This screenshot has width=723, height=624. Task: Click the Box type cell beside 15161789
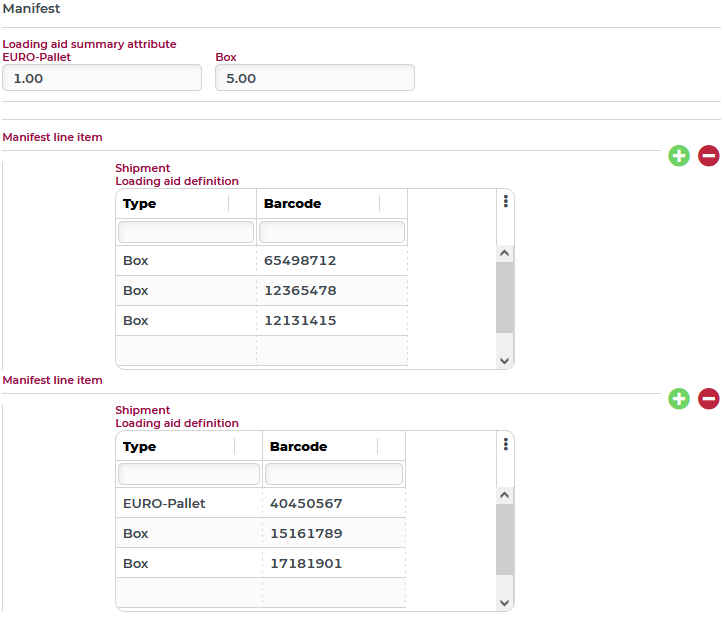tap(189, 534)
